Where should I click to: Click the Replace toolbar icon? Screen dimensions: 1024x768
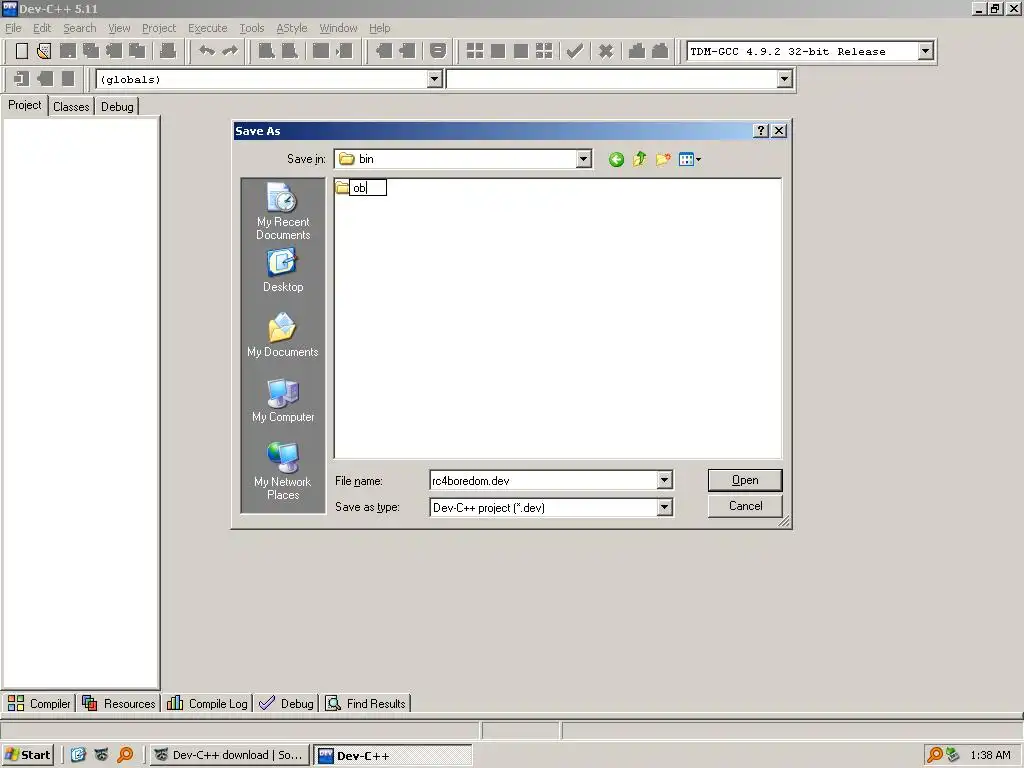[289, 51]
